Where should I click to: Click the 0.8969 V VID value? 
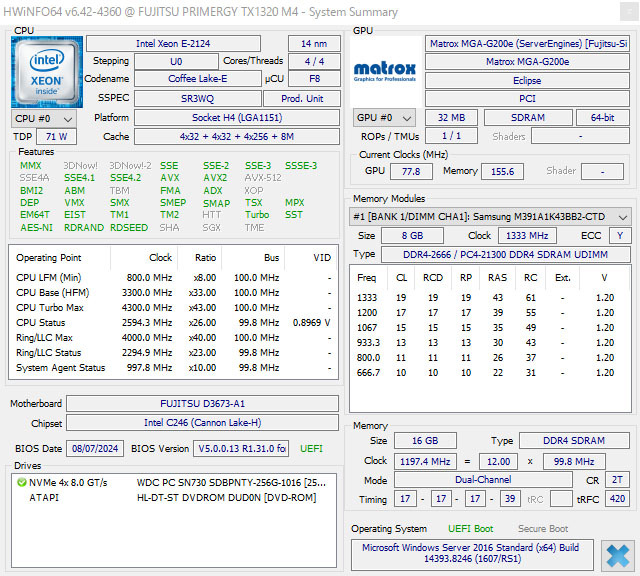click(x=311, y=323)
